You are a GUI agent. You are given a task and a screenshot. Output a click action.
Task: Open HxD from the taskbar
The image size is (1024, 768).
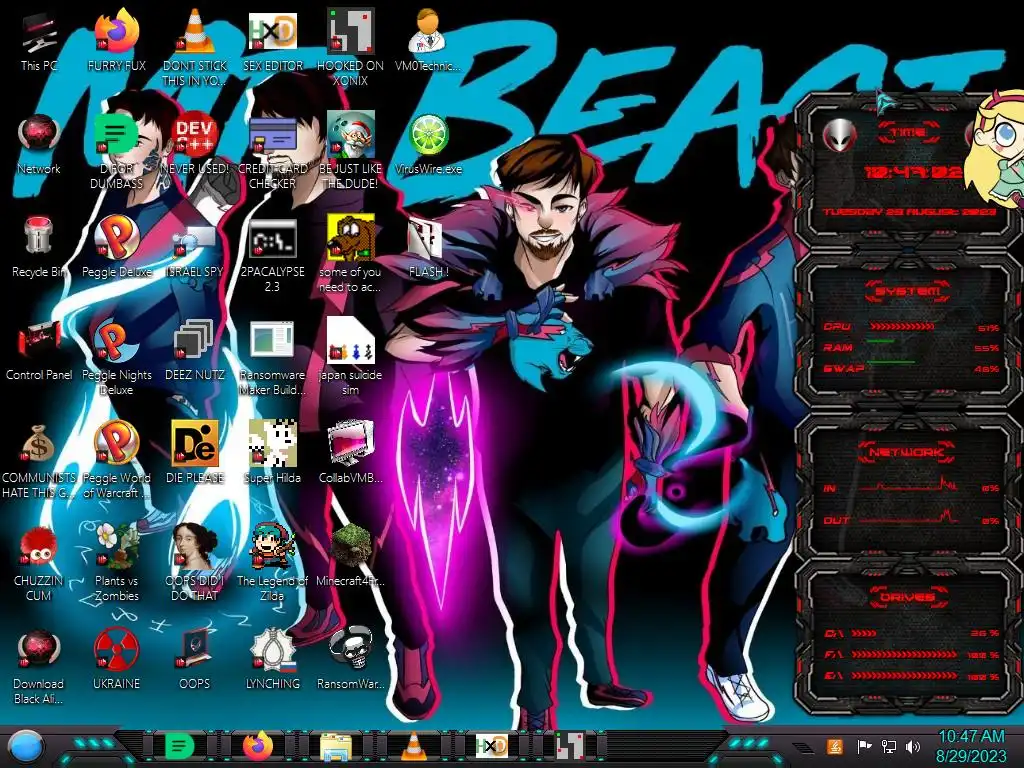pos(491,746)
